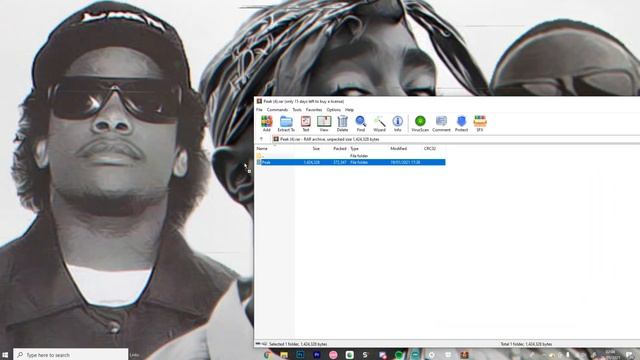Open the File menu

point(259,110)
